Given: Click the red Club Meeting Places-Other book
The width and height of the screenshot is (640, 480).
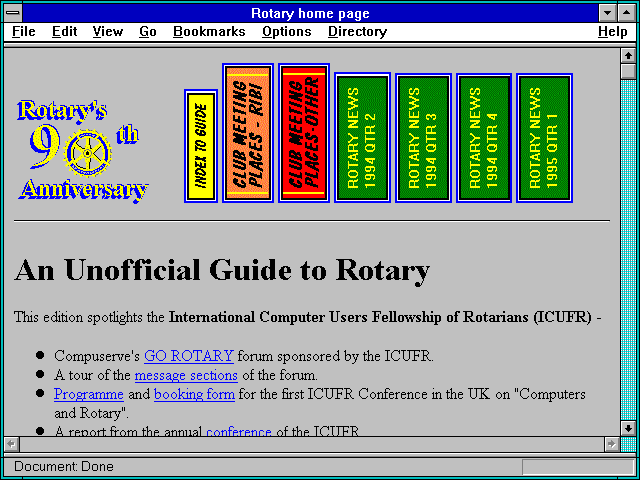Looking at the screenshot, I should tap(304, 133).
